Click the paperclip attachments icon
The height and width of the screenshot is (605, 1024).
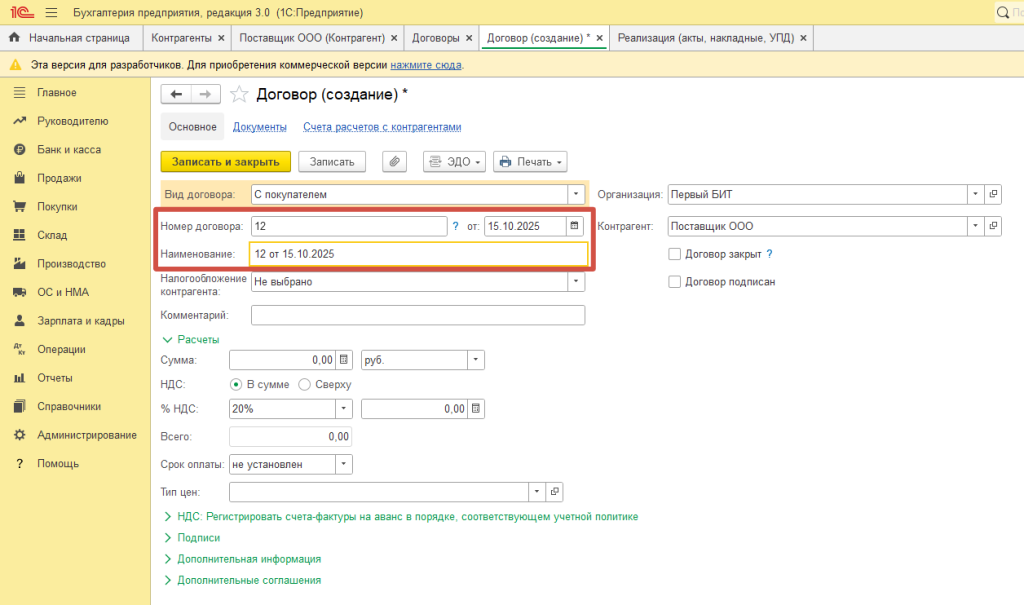pyautogui.click(x=395, y=161)
